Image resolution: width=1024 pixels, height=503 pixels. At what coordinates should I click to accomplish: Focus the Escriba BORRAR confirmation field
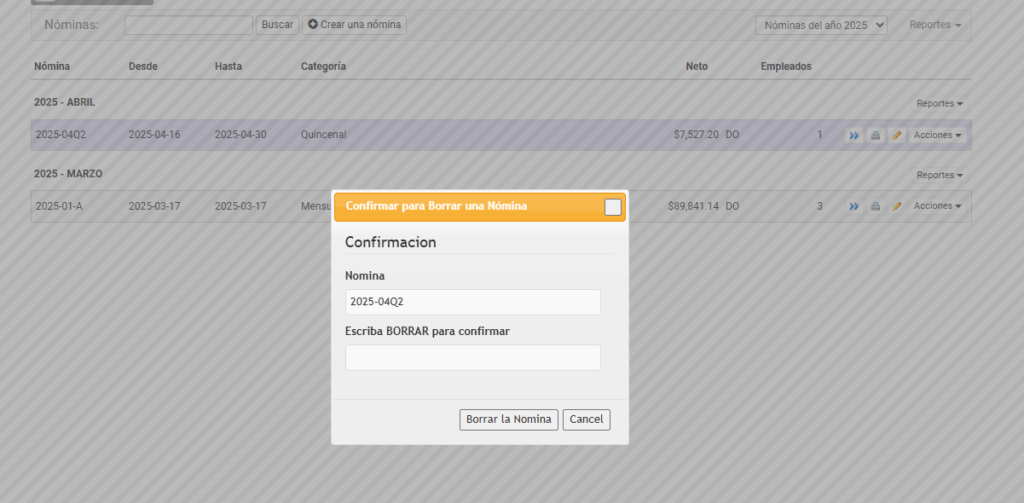[472, 358]
